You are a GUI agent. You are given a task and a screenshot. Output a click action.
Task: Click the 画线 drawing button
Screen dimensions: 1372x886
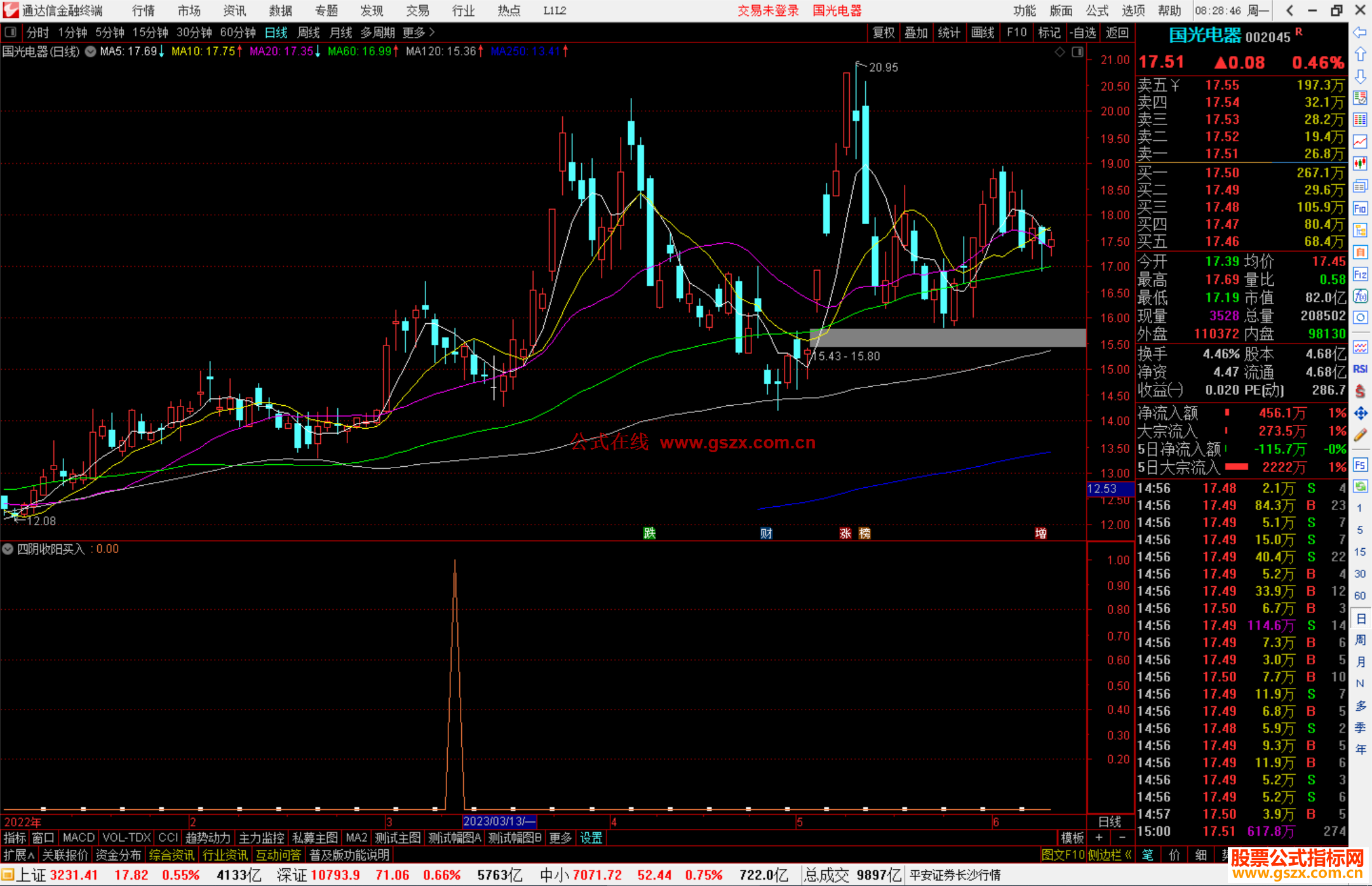(x=982, y=32)
